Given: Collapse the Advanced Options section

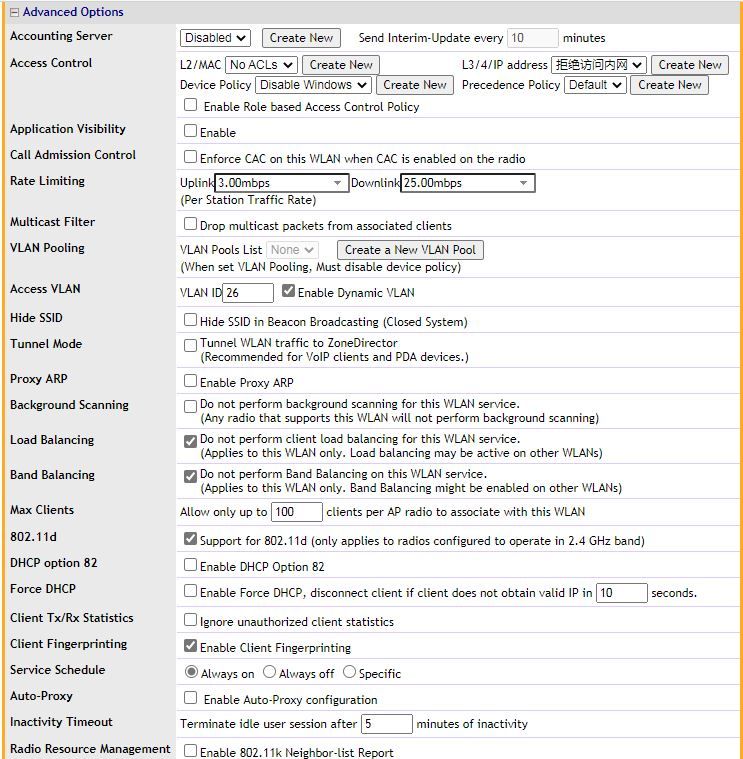Looking at the screenshot, I should 15,13.
